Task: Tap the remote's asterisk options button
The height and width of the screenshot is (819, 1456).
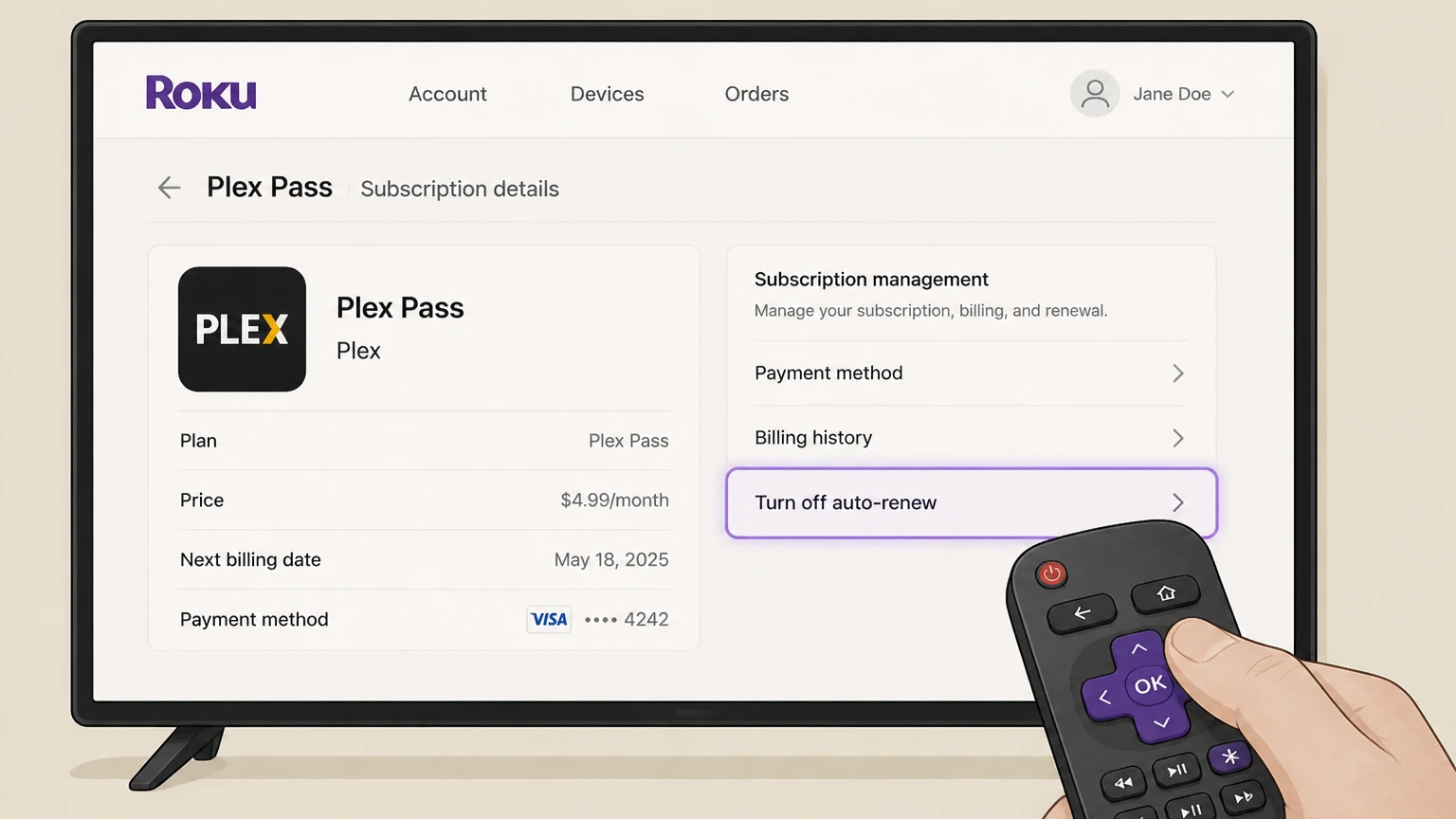Action: [x=1229, y=756]
